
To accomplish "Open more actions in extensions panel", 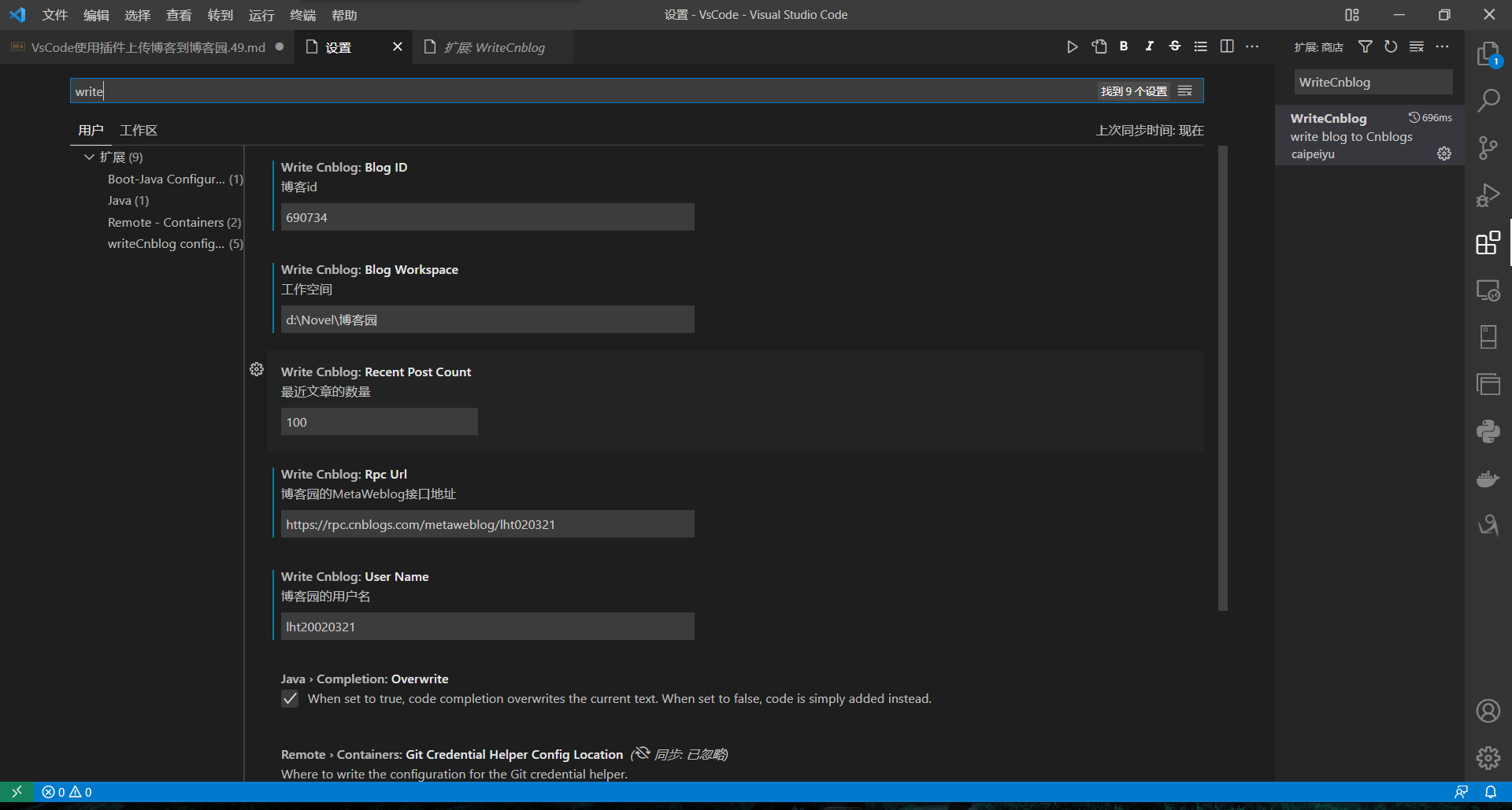I will (x=1442, y=47).
